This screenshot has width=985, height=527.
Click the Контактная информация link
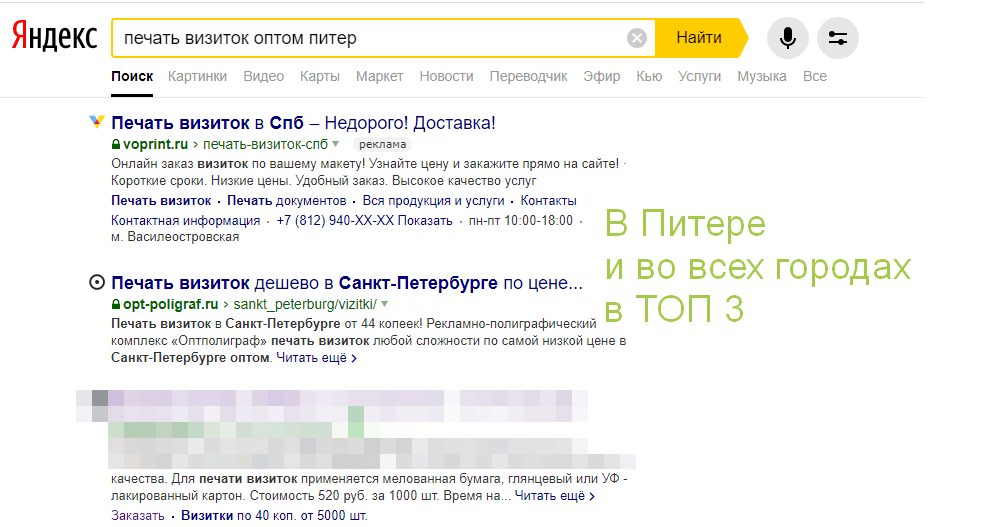coord(185,220)
